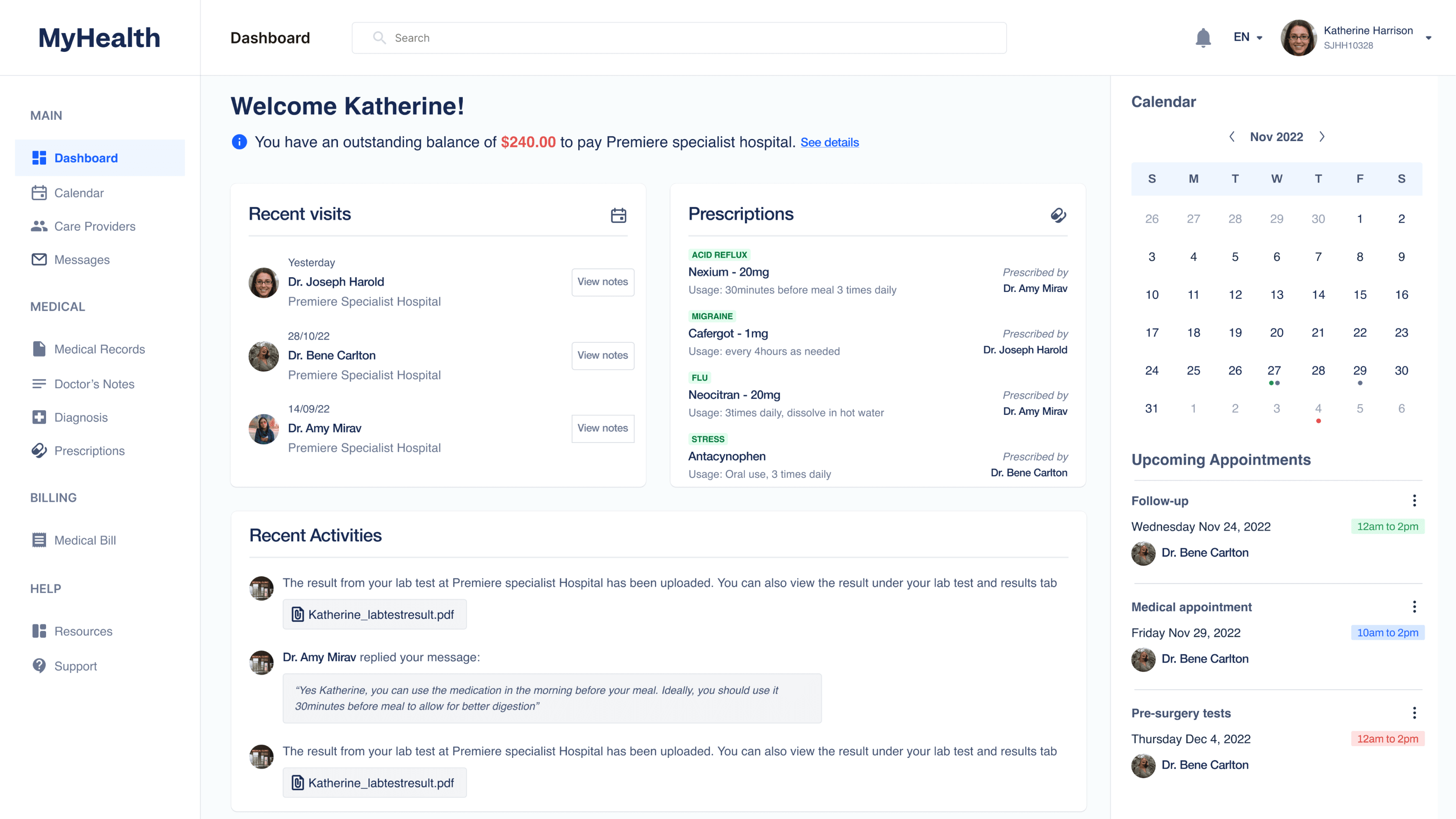Click calendar icon in Recent visits card

[x=618, y=215]
